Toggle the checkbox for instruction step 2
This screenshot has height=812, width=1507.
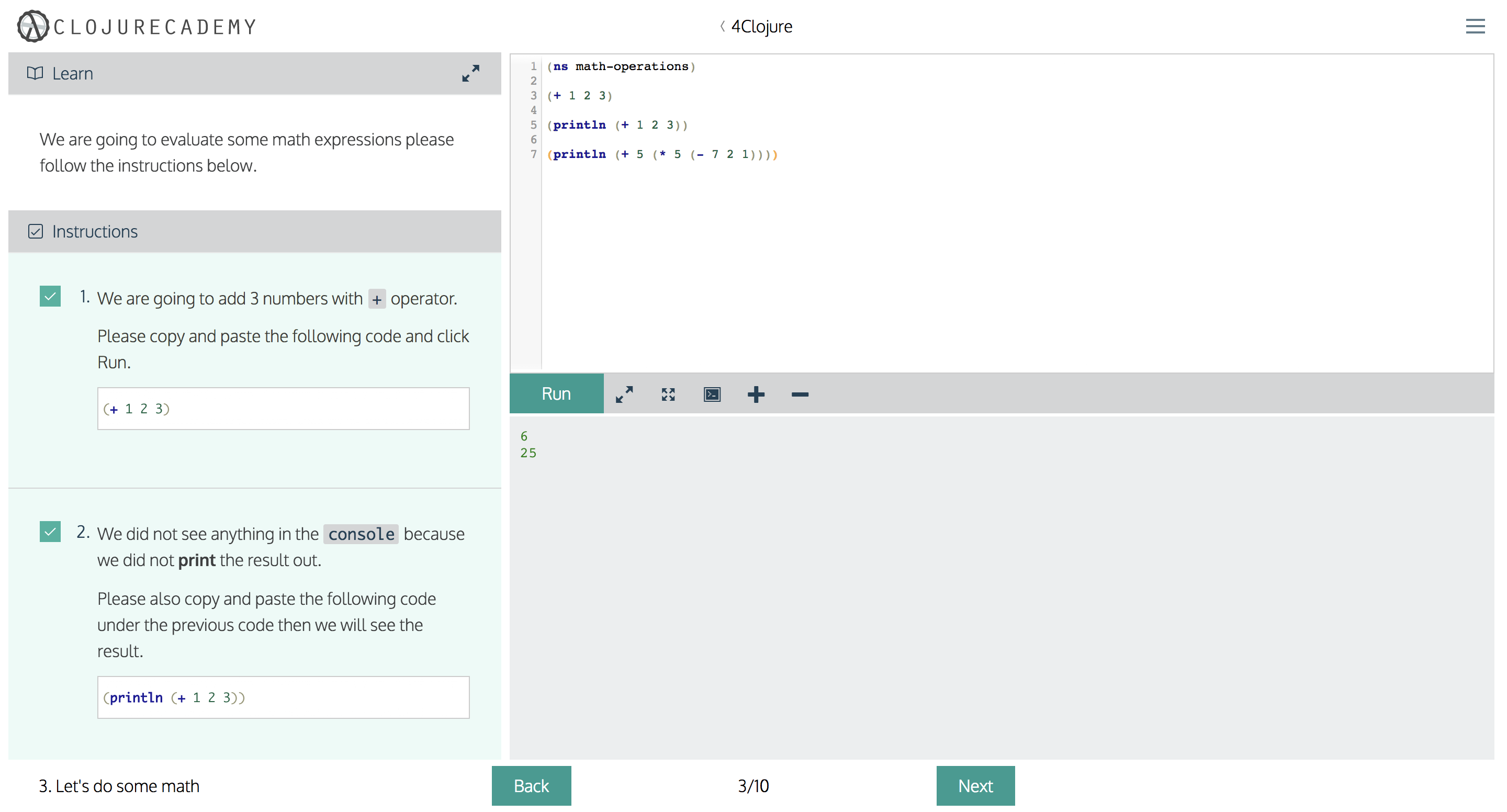(50, 532)
